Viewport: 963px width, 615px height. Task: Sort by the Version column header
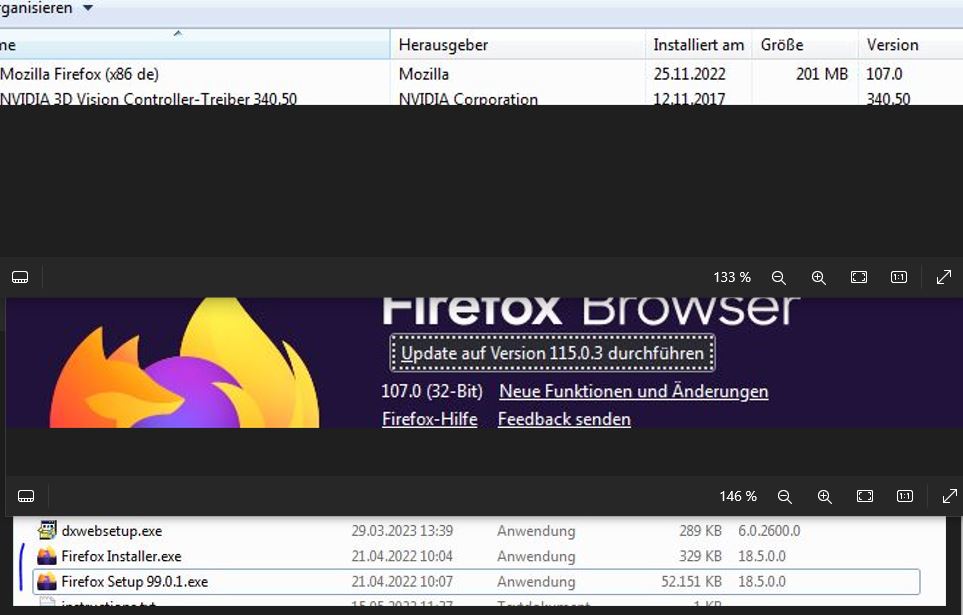[911, 45]
